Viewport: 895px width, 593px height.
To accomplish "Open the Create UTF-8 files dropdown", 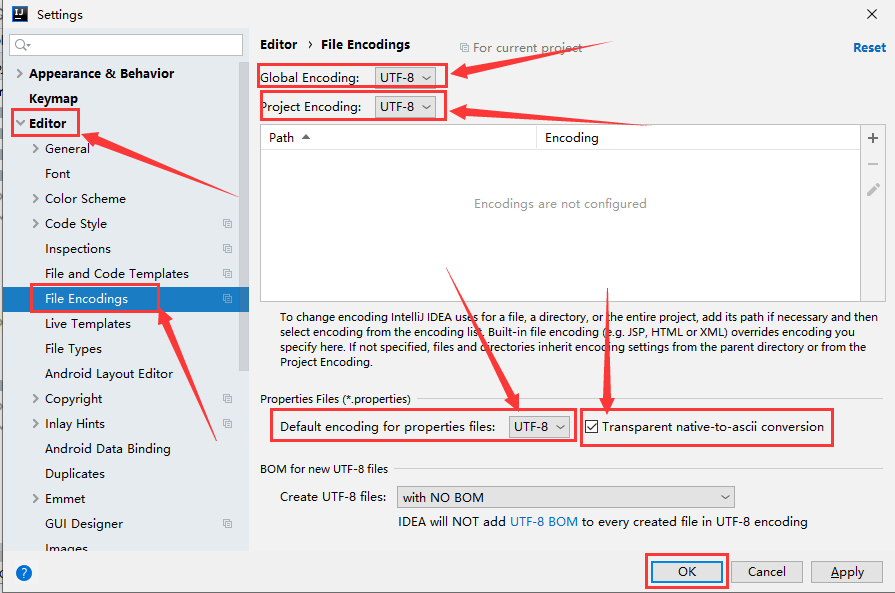I will [566, 497].
